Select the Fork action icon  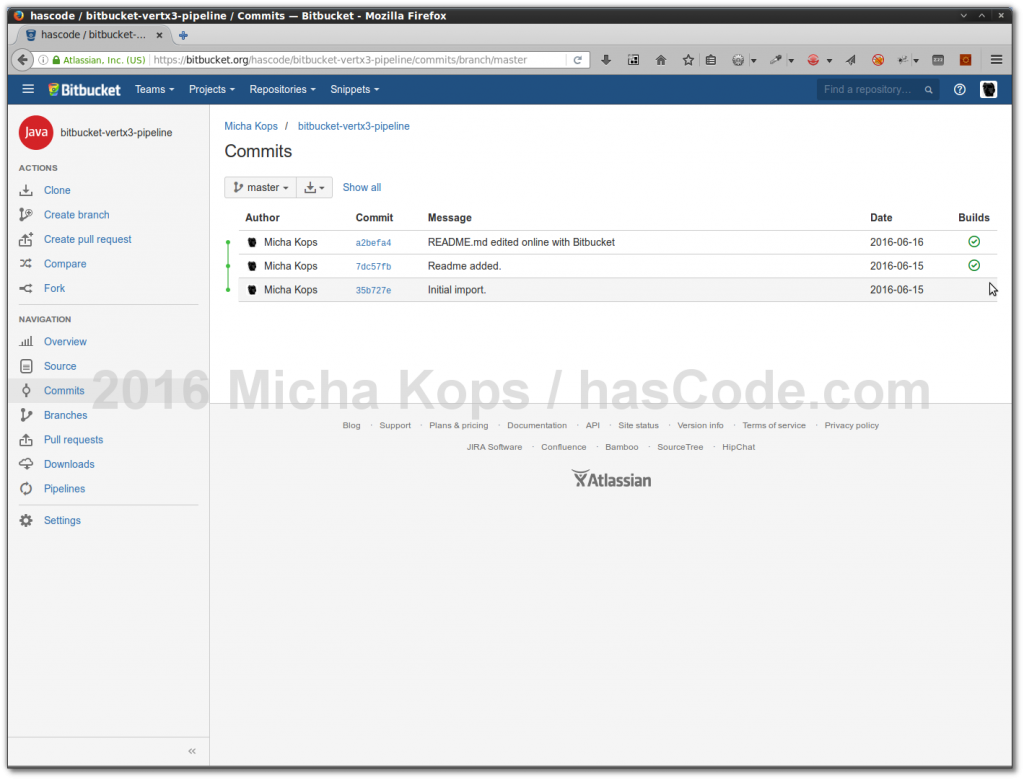pos(25,288)
